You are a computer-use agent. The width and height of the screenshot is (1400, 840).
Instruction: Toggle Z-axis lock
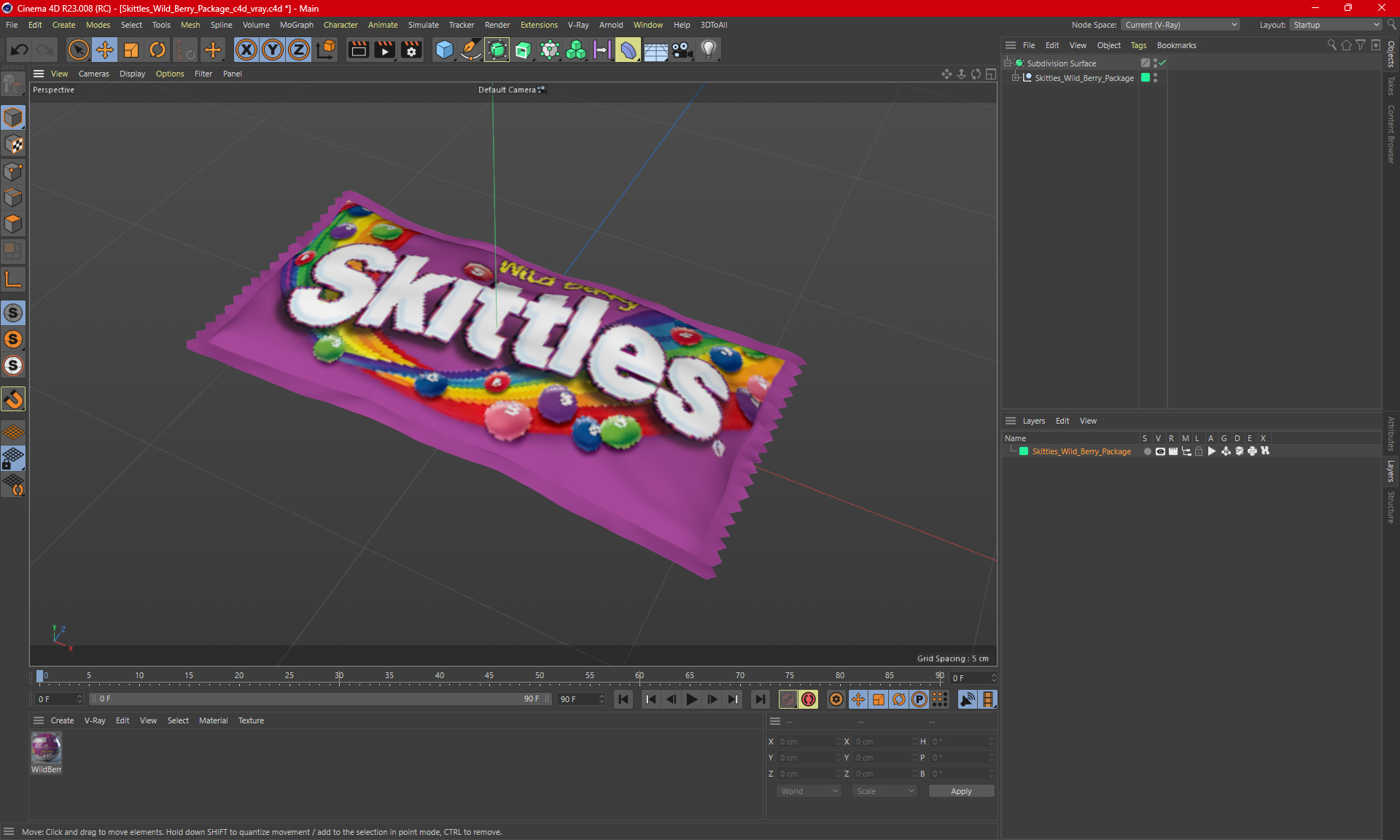[299, 50]
